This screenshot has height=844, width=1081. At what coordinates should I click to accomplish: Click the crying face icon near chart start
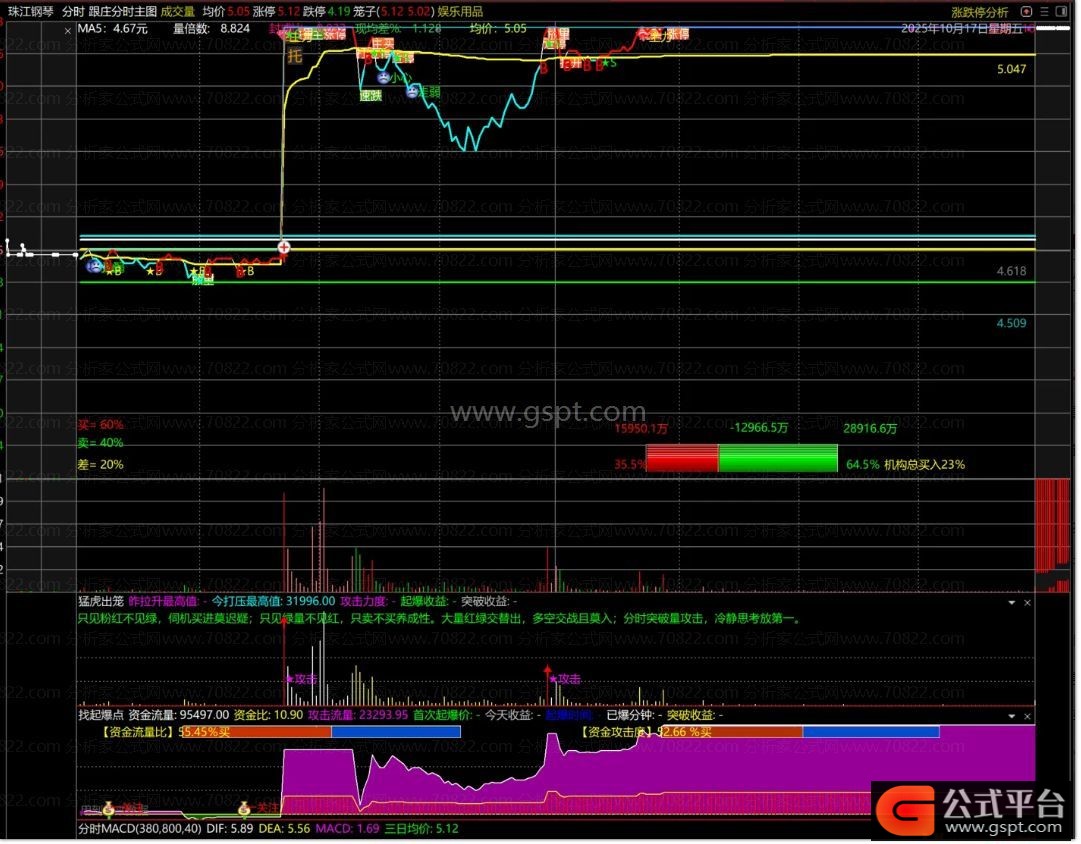pyautogui.click(x=93, y=266)
